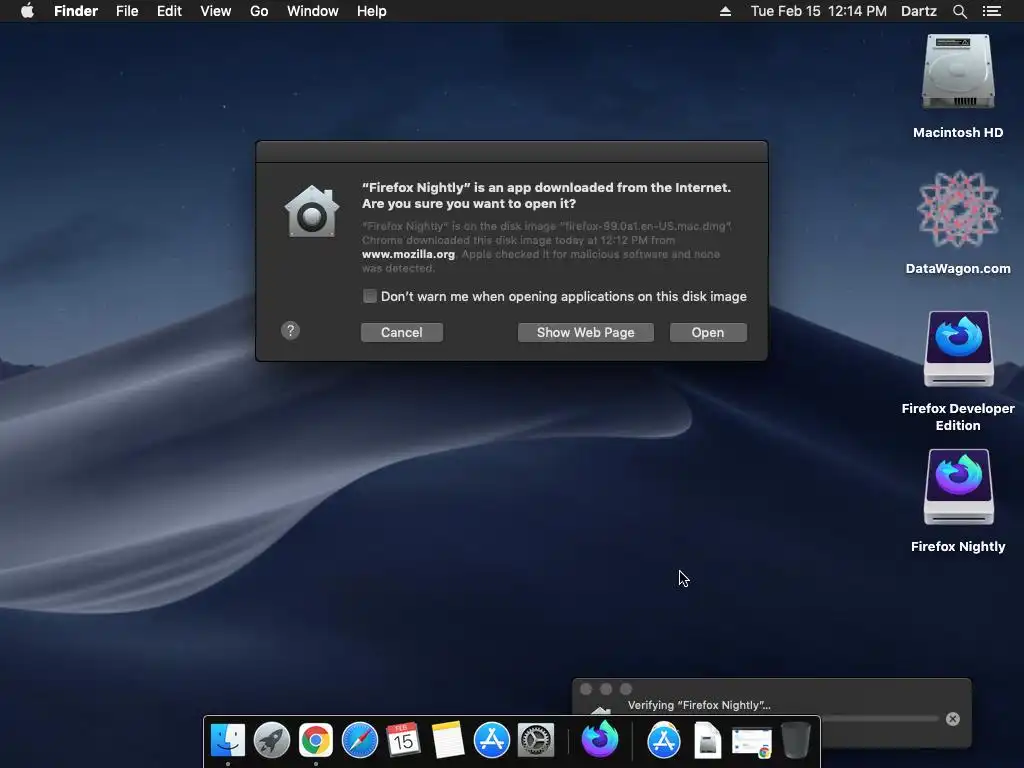
Task: Open the disk image document in dock
Action: [708, 741]
